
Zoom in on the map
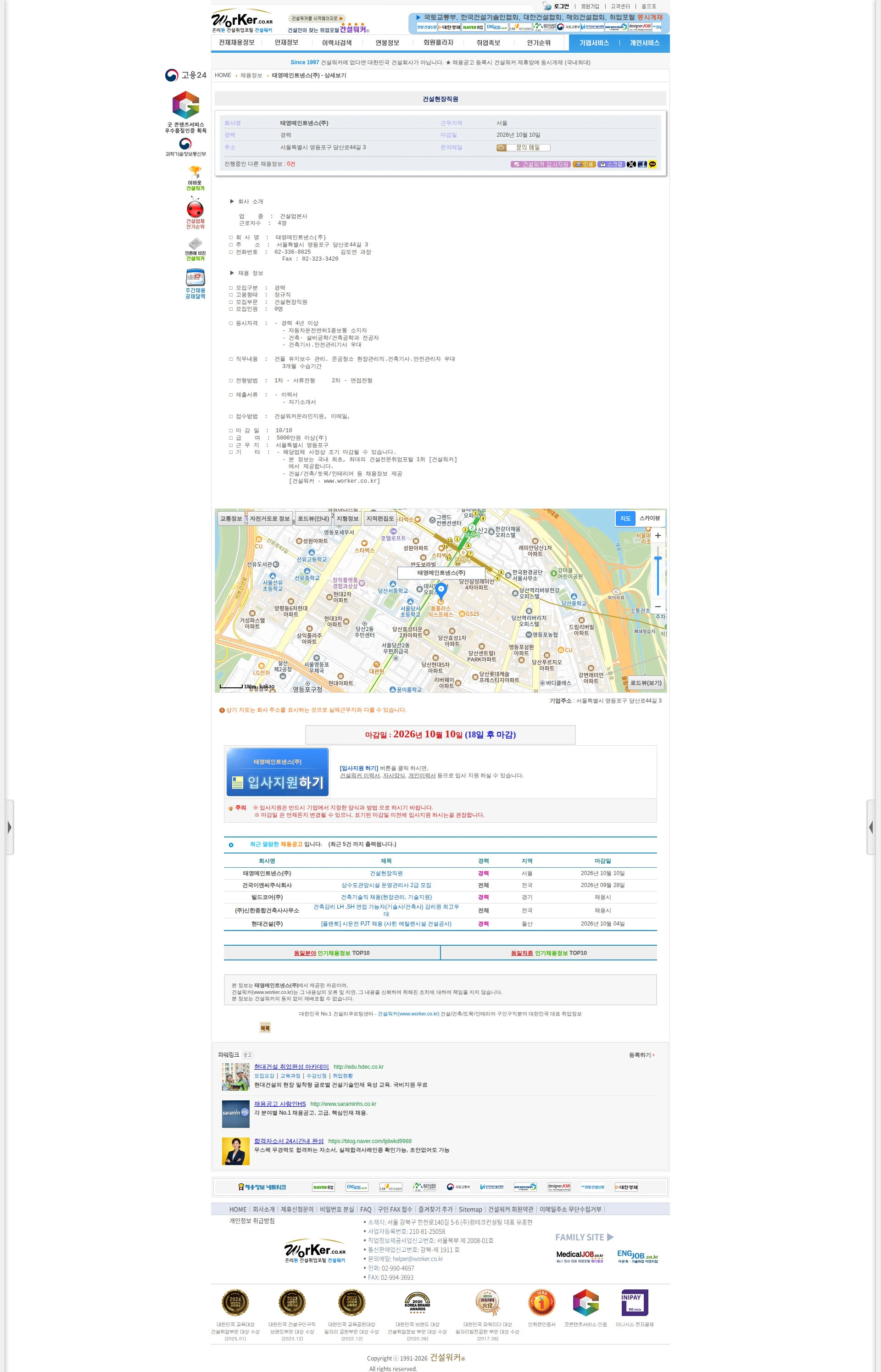tap(658, 535)
